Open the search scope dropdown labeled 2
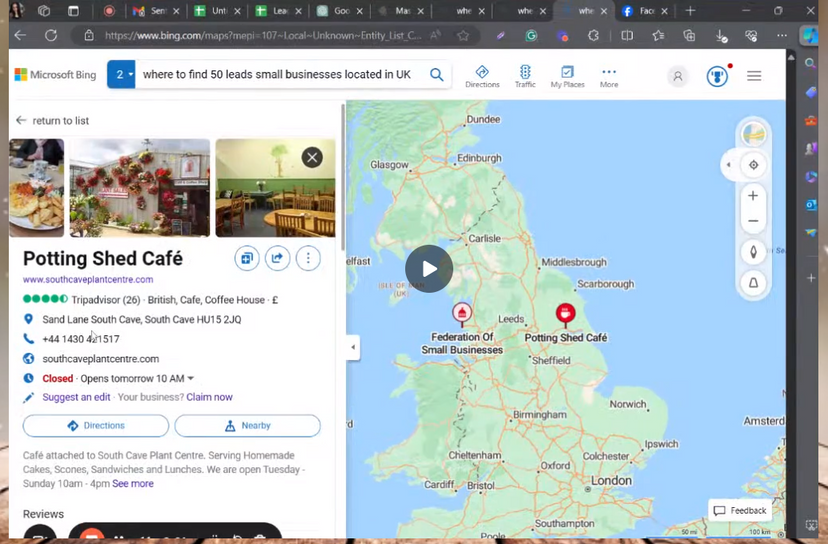 click(x=121, y=74)
